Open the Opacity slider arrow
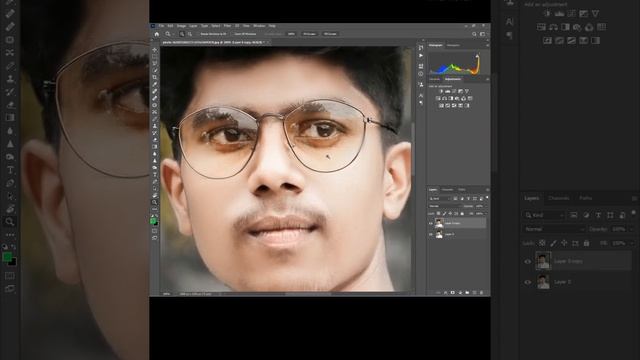 click(x=486, y=206)
